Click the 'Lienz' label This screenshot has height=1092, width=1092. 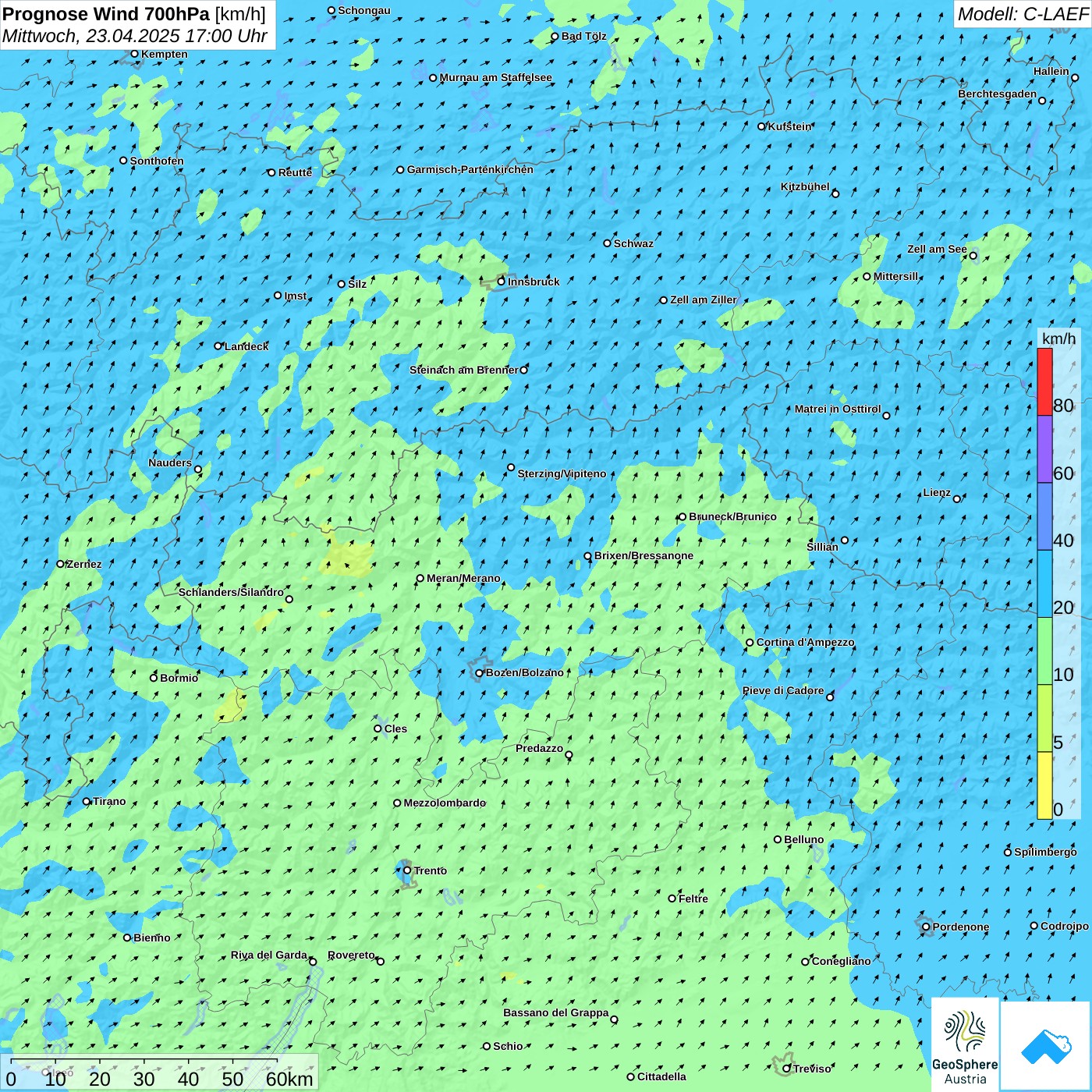click(937, 492)
